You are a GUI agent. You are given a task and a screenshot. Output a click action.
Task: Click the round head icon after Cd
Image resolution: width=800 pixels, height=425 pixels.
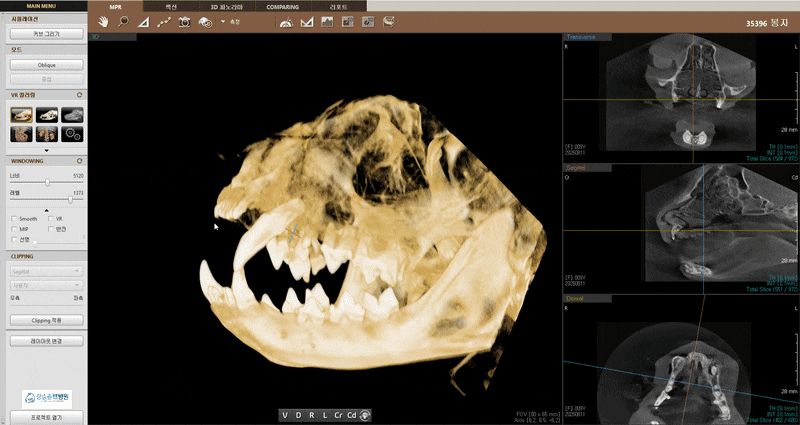(x=365, y=415)
